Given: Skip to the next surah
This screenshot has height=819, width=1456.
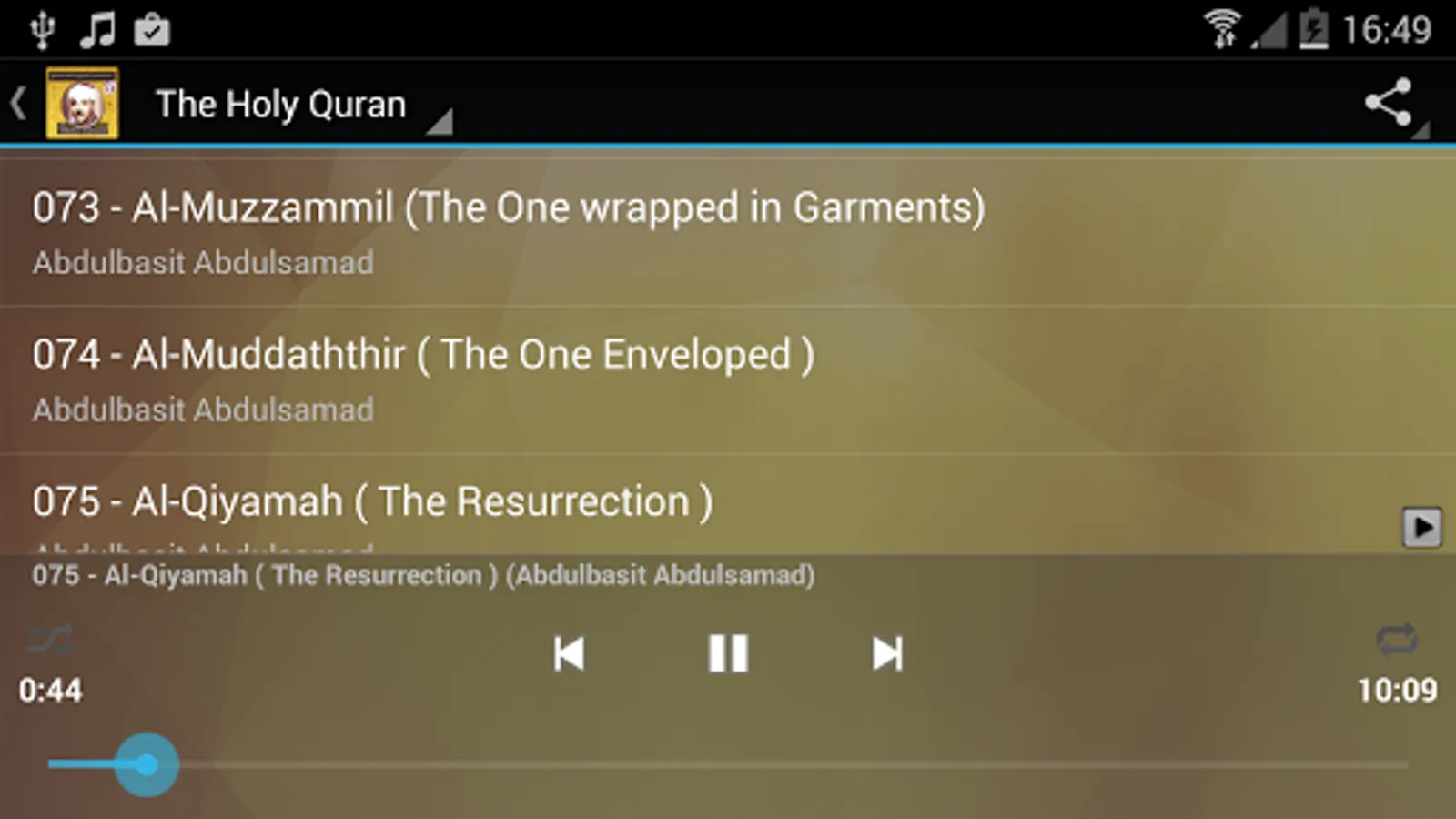Looking at the screenshot, I should (887, 653).
